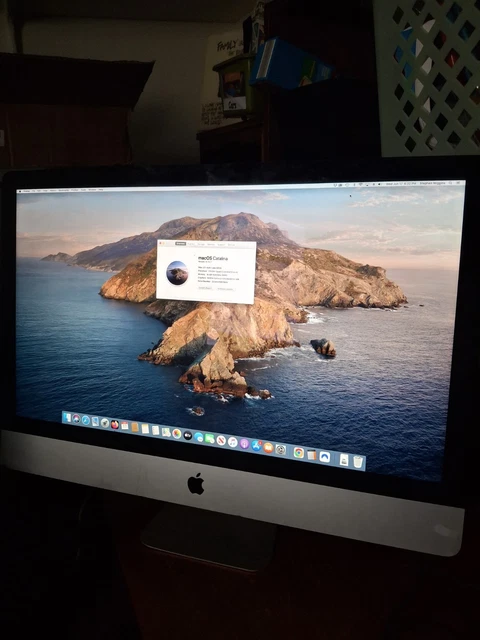Launch Google Chrome from the dock

[299, 453]
